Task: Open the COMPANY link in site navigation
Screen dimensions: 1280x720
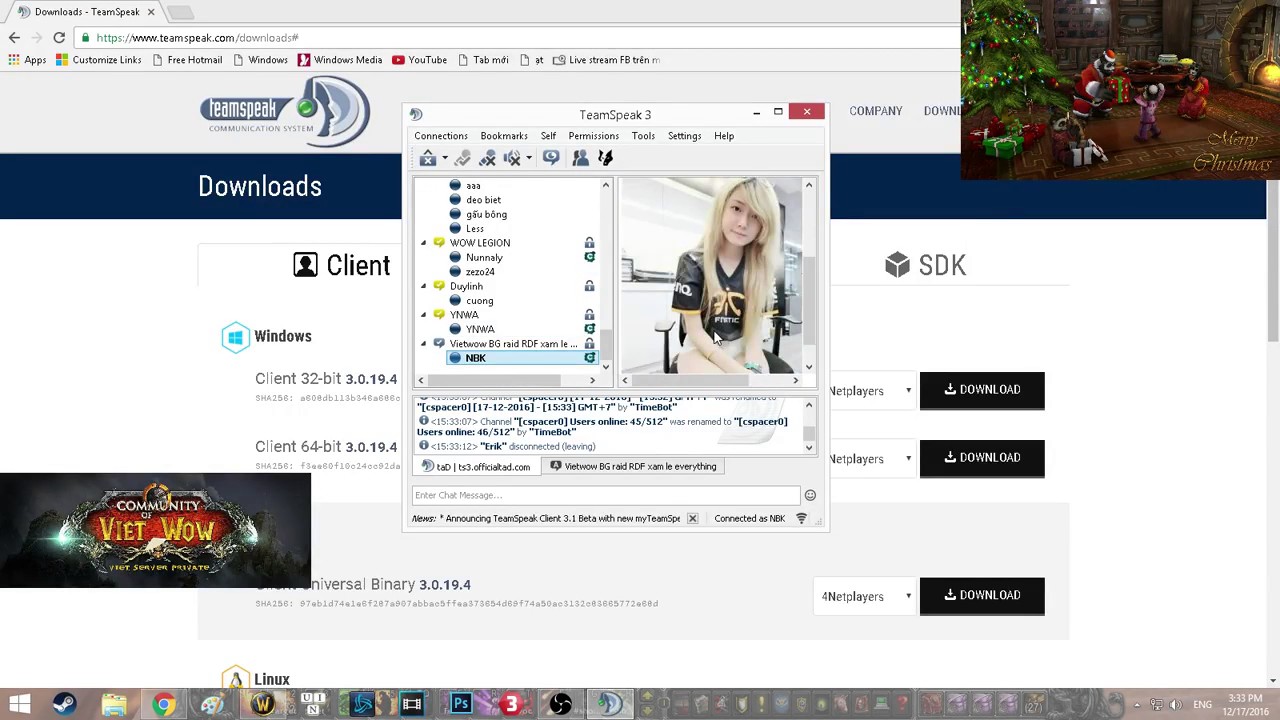Action: 876,111
